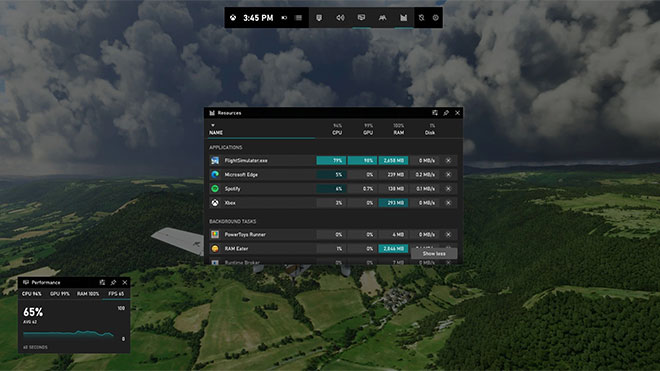Open Resources widget options

pyautogui.click(x=435, y=113)
